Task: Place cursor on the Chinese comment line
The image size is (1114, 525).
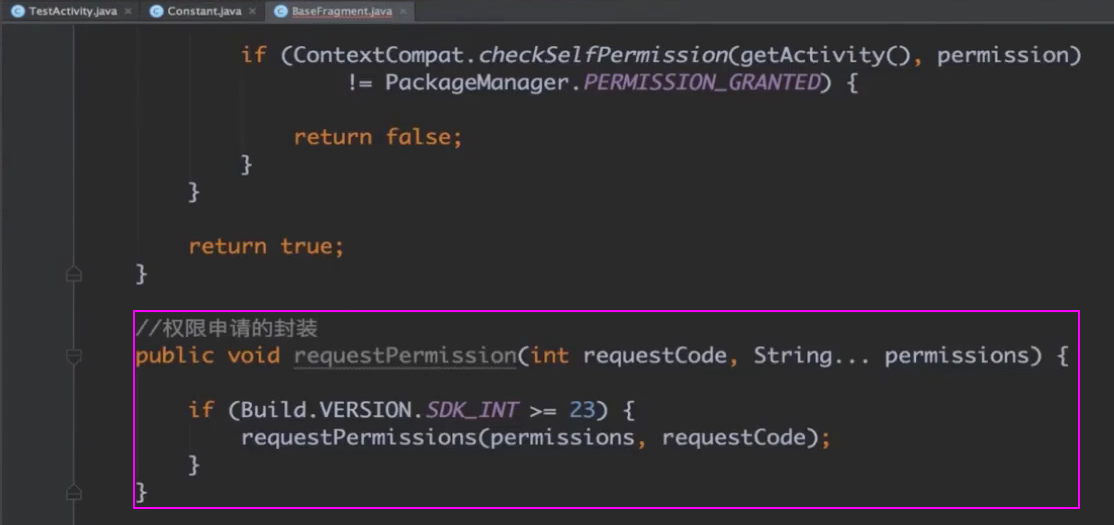Action: (227, 328)
